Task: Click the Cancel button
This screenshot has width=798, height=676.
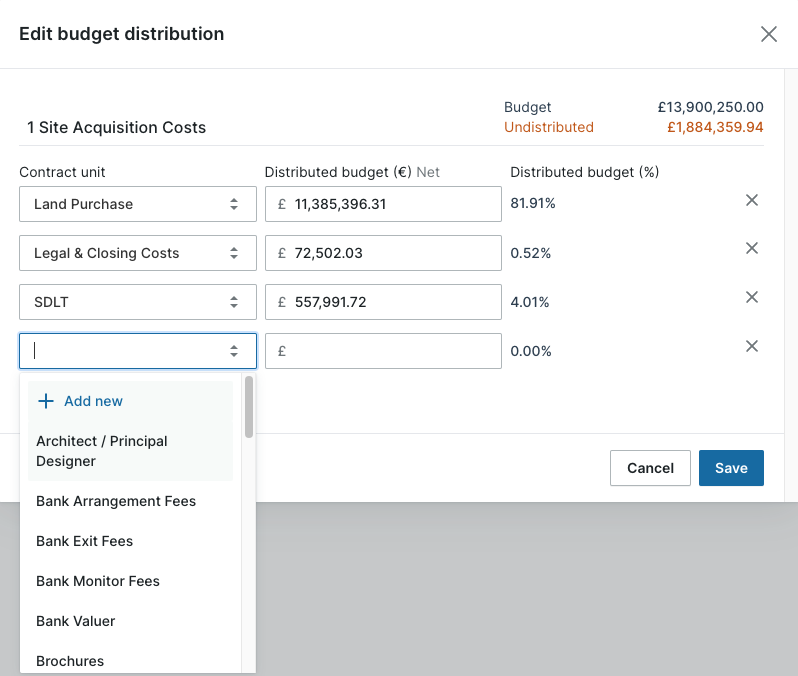Action: click(x=650, y=468)
